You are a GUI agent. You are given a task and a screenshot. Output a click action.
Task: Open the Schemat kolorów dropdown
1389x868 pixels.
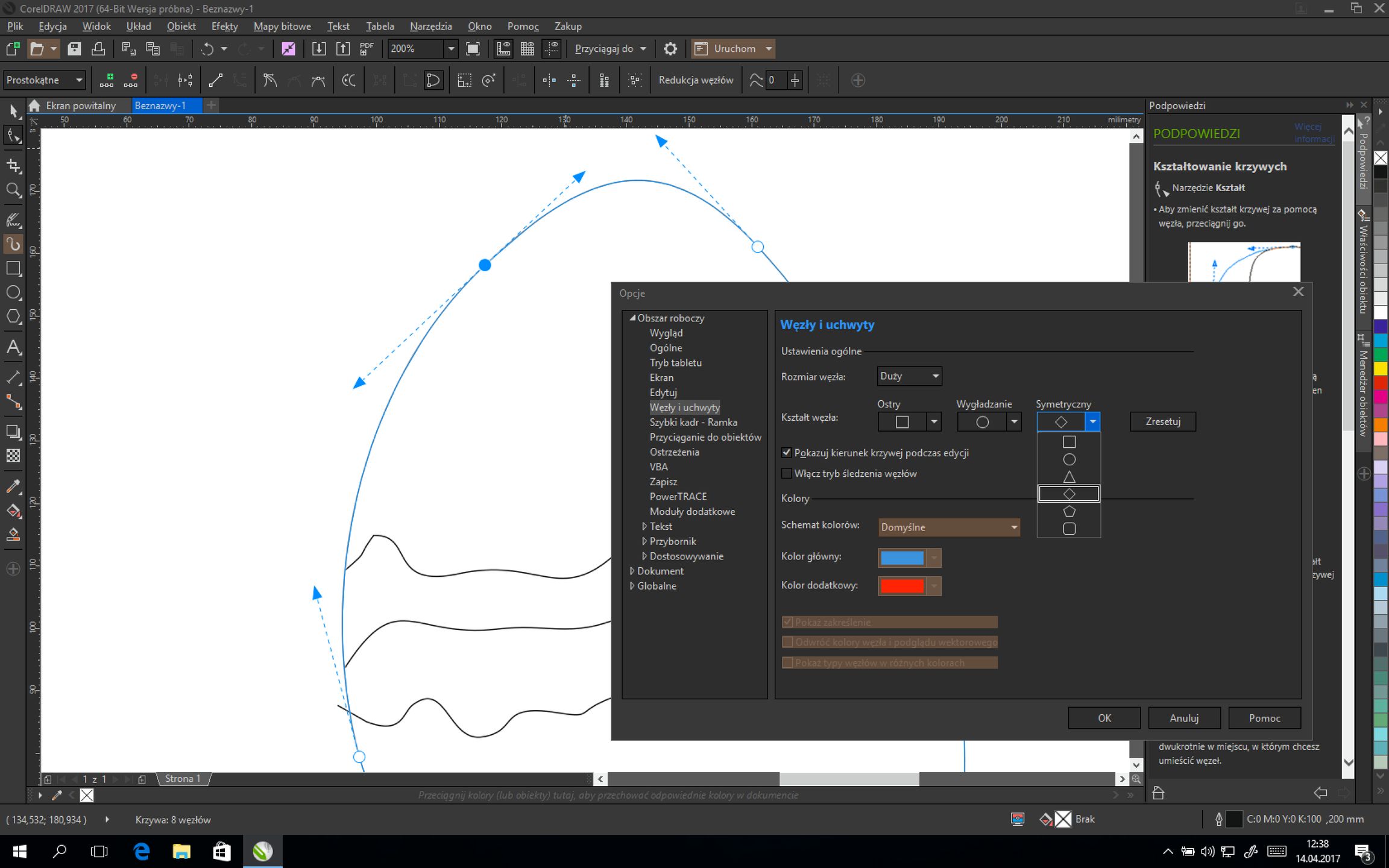(x=948, y=527)
